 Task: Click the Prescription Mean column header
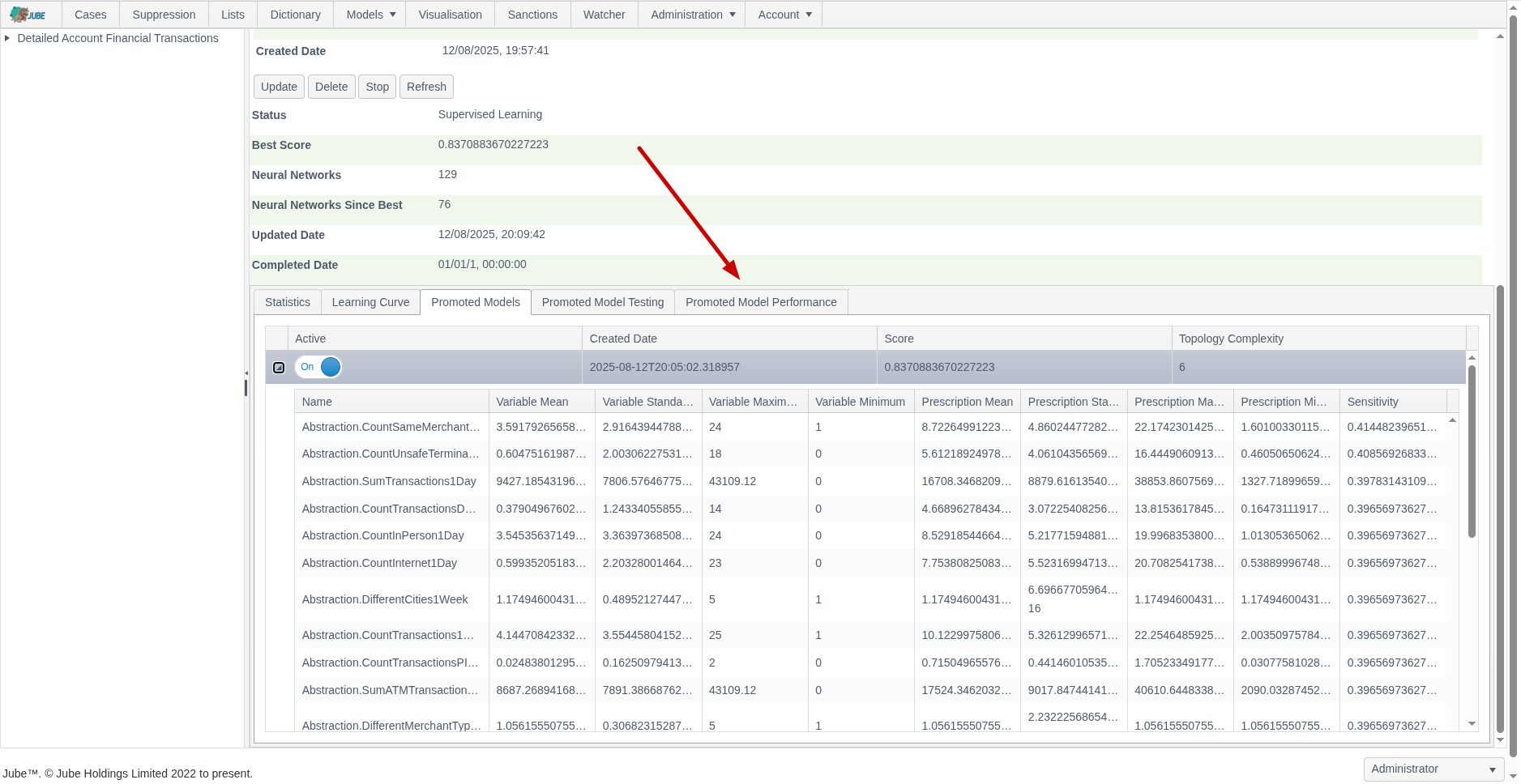point(967,402)
